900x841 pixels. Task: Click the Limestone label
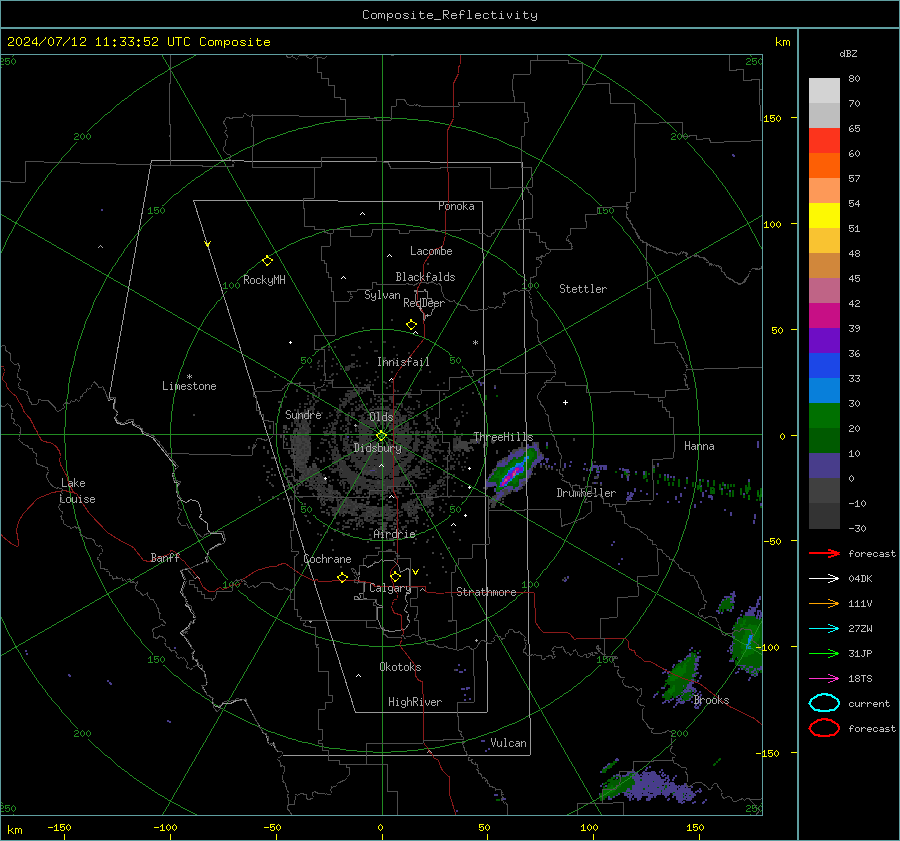coord(189,386)
